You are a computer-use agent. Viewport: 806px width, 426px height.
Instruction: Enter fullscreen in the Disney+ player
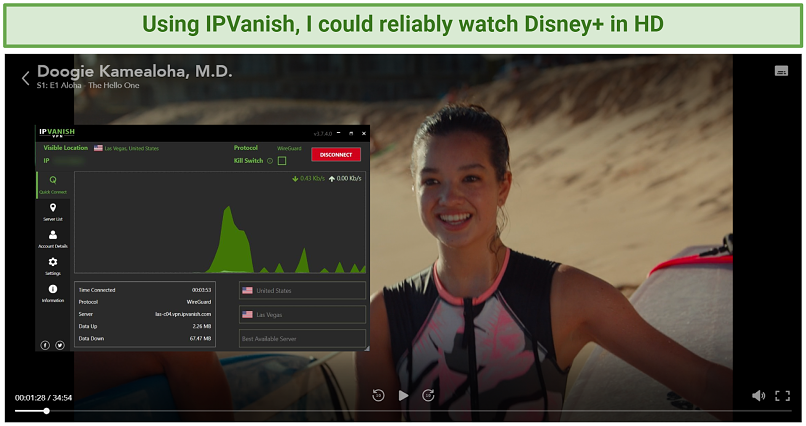click(782, 395)
